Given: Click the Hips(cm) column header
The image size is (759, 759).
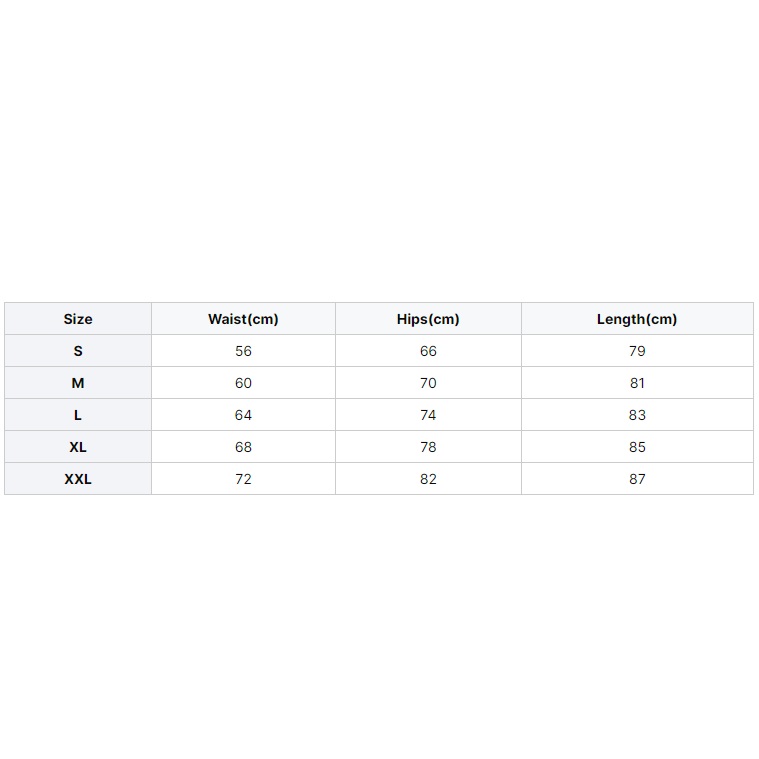Looking at the screenshot, I should (x=428, y=319).
